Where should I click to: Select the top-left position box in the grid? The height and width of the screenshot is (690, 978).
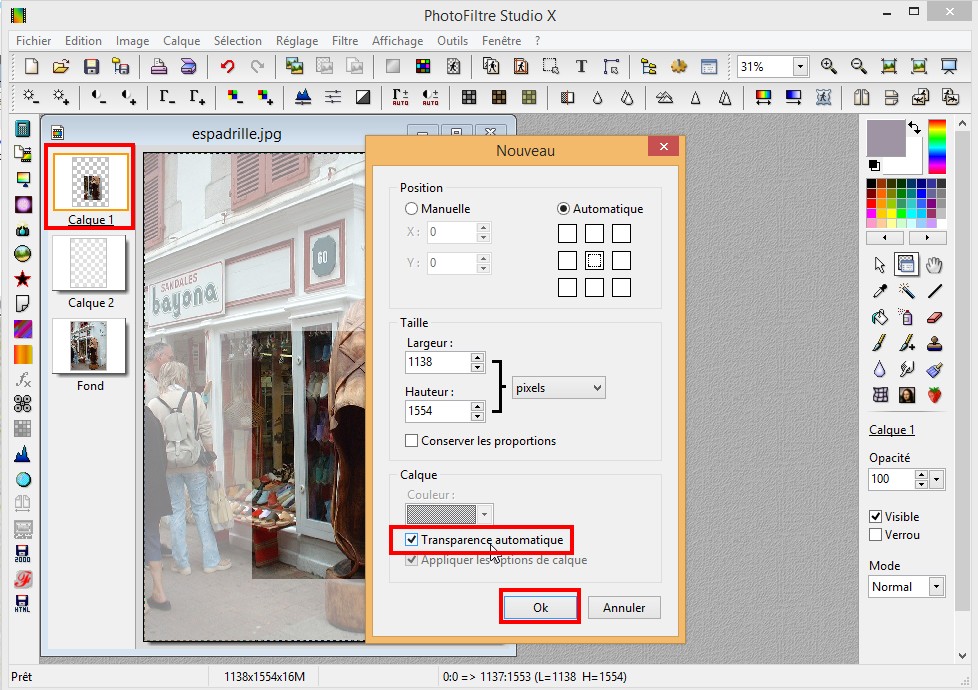click(x=567, y=233)
